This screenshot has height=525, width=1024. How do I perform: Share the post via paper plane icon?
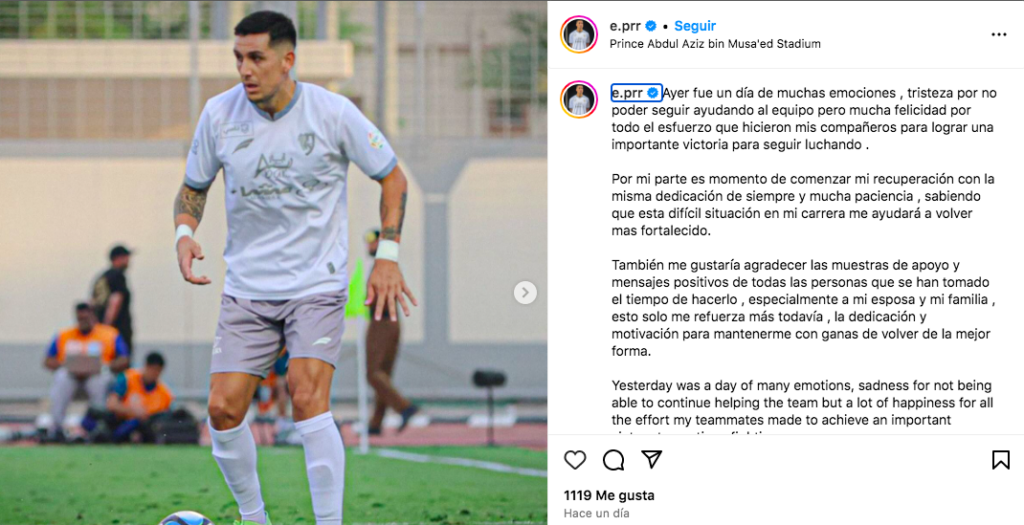pyautogui.click(x=652, y=460)
